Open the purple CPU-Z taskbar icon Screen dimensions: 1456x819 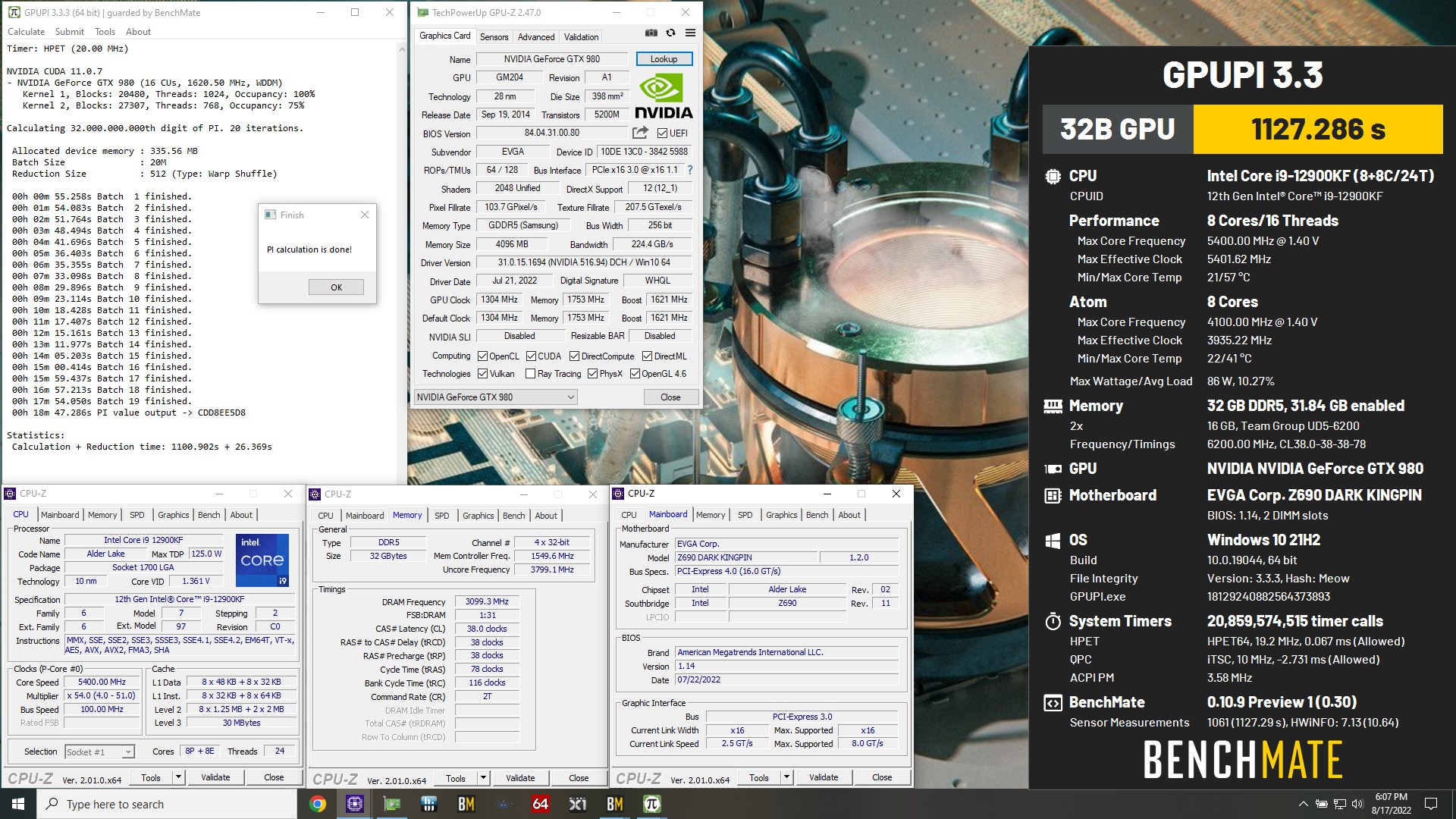[x=354, y=804]
